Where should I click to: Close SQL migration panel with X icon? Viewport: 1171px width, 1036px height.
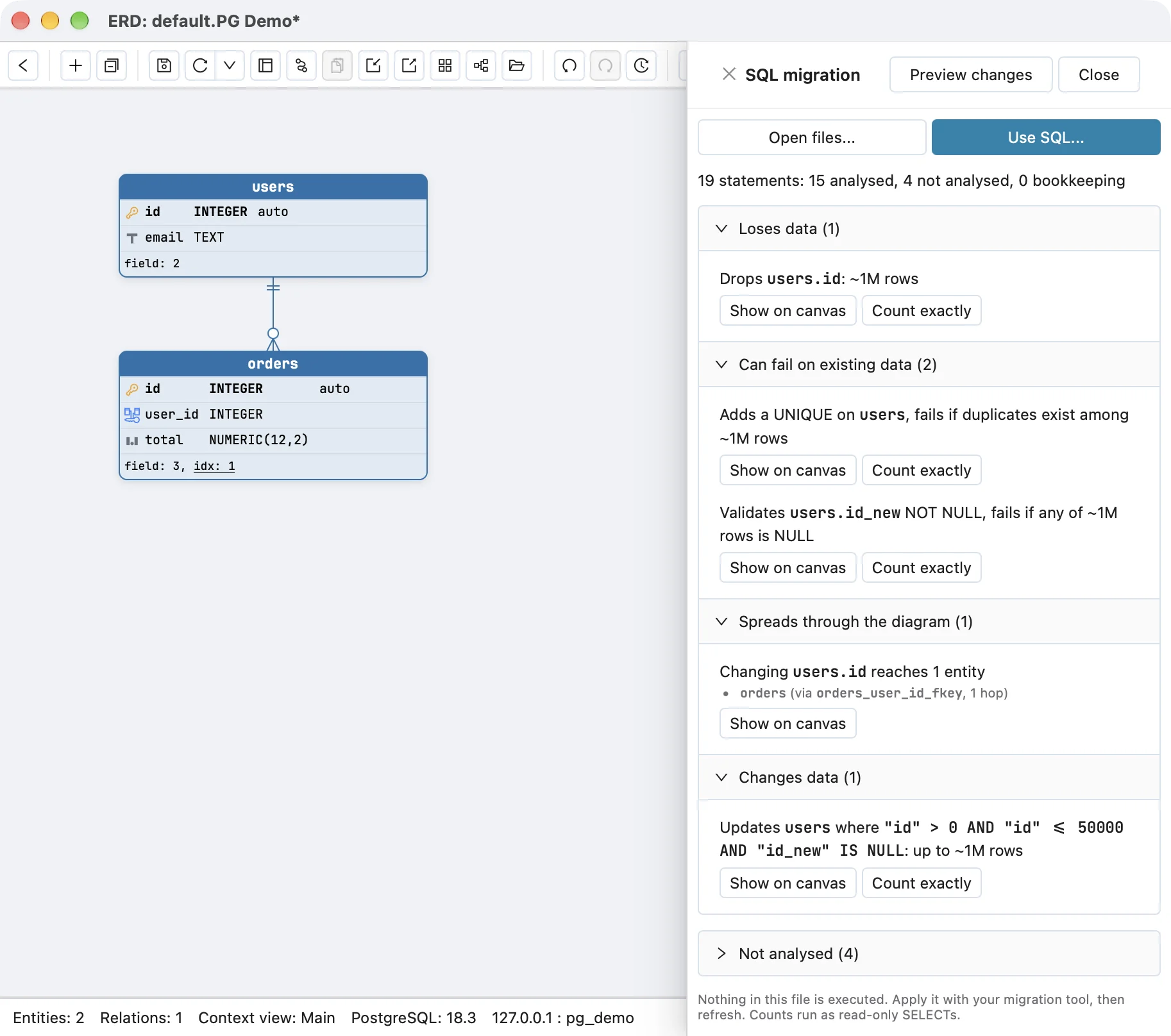(729, 74)
